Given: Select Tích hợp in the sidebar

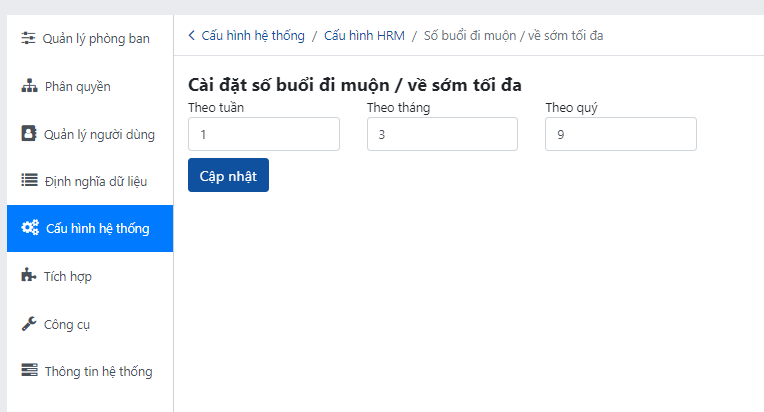Looking at the screenshot, I should (x=90, y=276).
